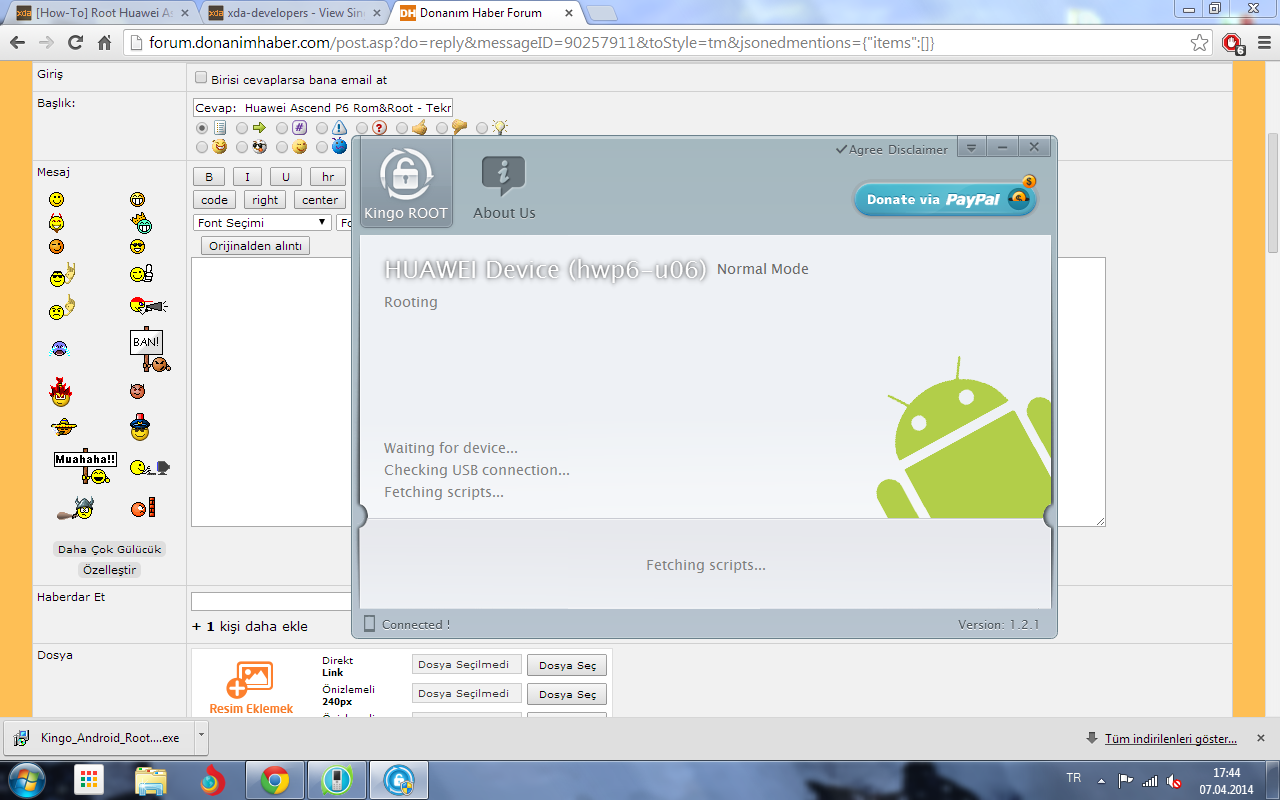This screenshot has width=1280, height=800.
Task: Click in the Başlık title input field
Action: click(x=322, y=107)
